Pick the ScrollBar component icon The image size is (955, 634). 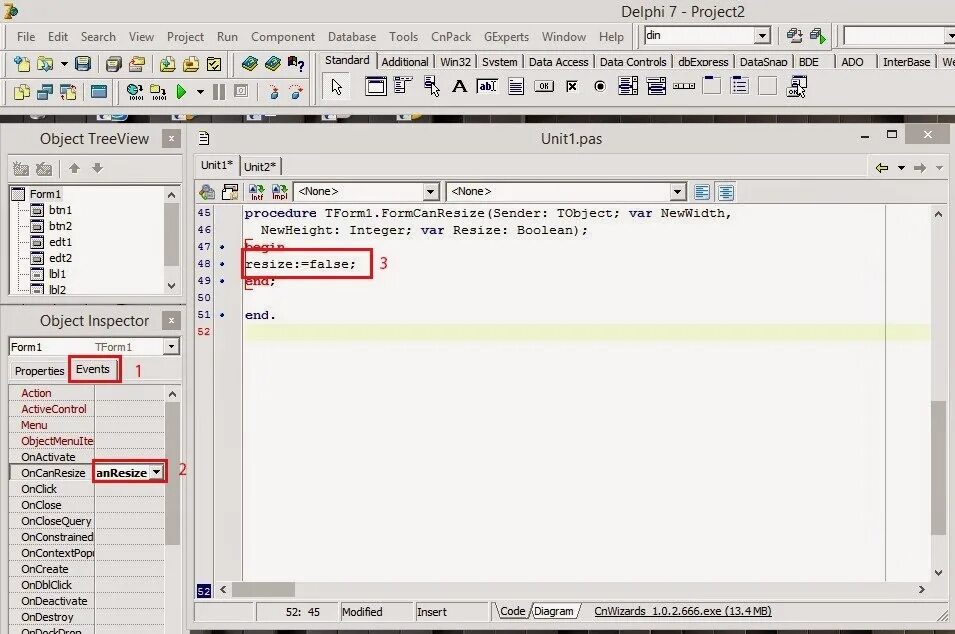[x=684, y=86]
